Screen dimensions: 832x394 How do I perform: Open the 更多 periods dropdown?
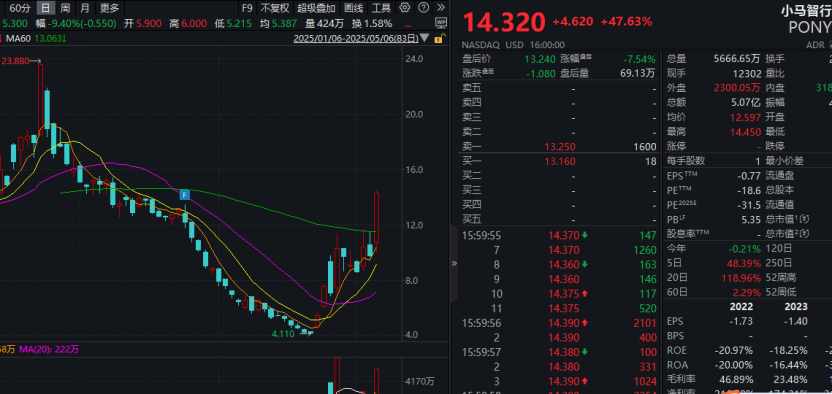coord(110,8)
